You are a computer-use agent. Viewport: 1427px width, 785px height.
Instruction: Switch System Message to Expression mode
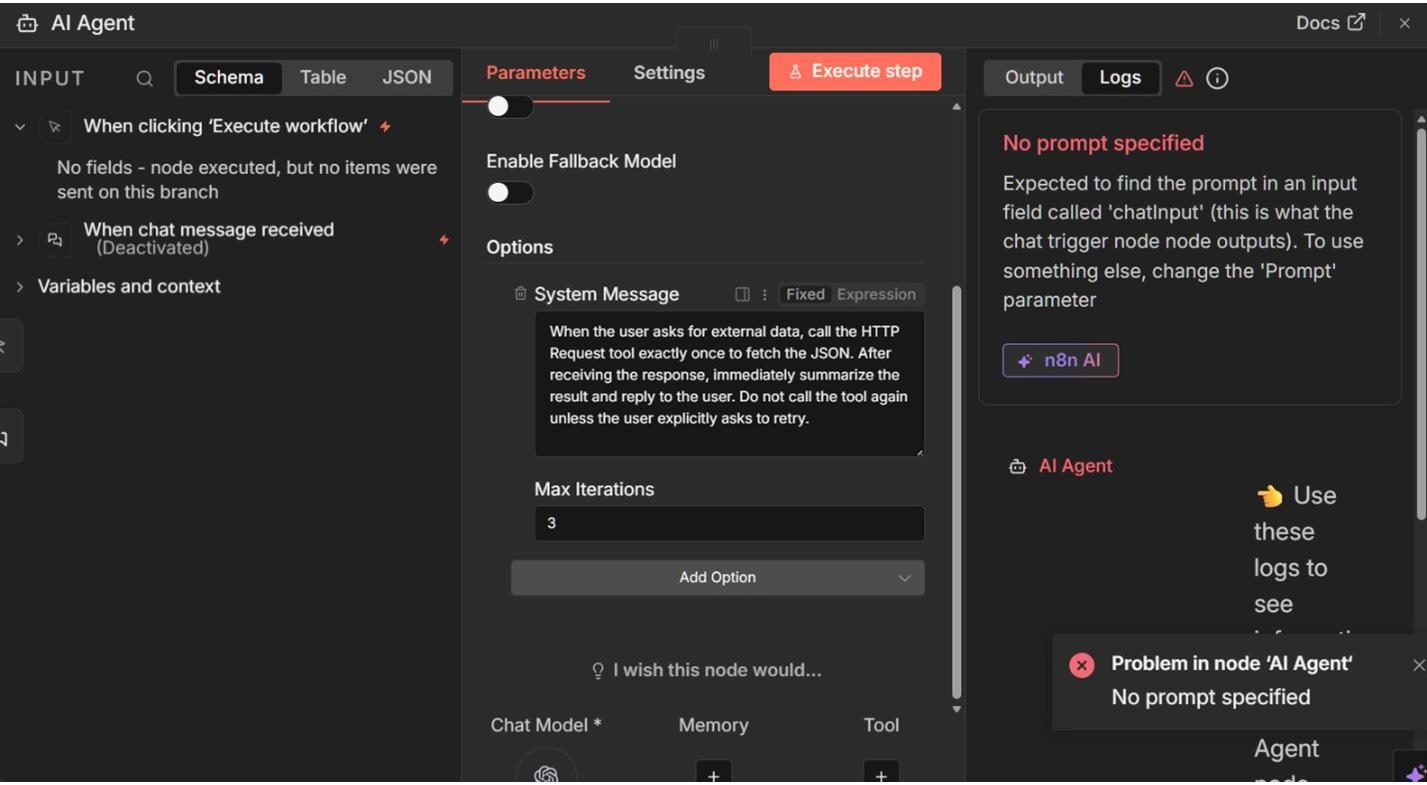coord(876,294)
